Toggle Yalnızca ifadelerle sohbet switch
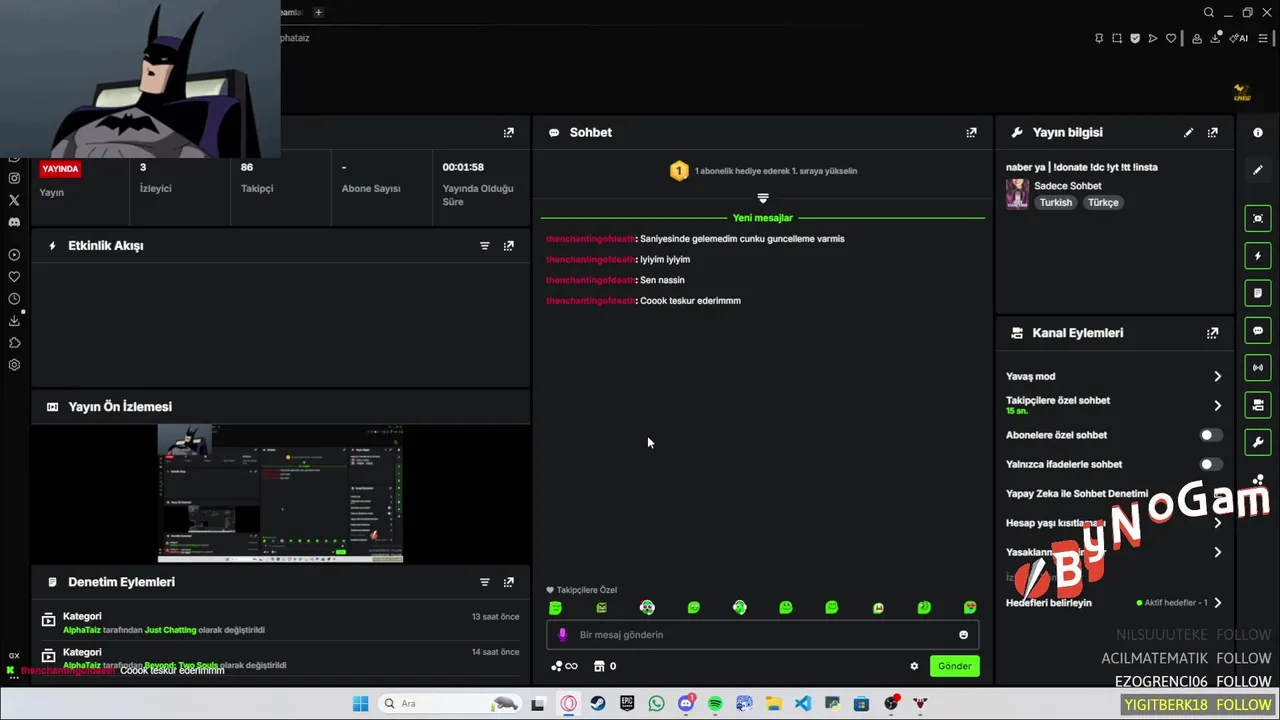Screen dimensions: 1280x720 [1210, 464]
